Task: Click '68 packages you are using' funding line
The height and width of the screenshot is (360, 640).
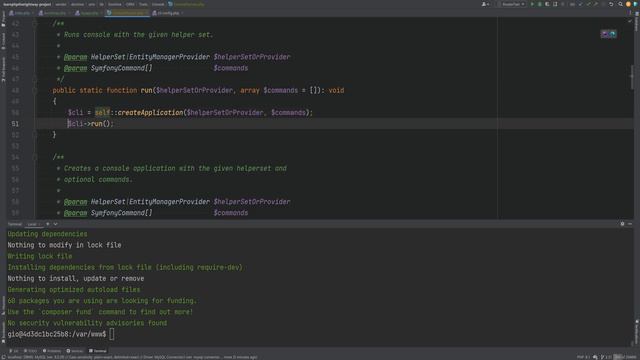Action: pos(102,300)
